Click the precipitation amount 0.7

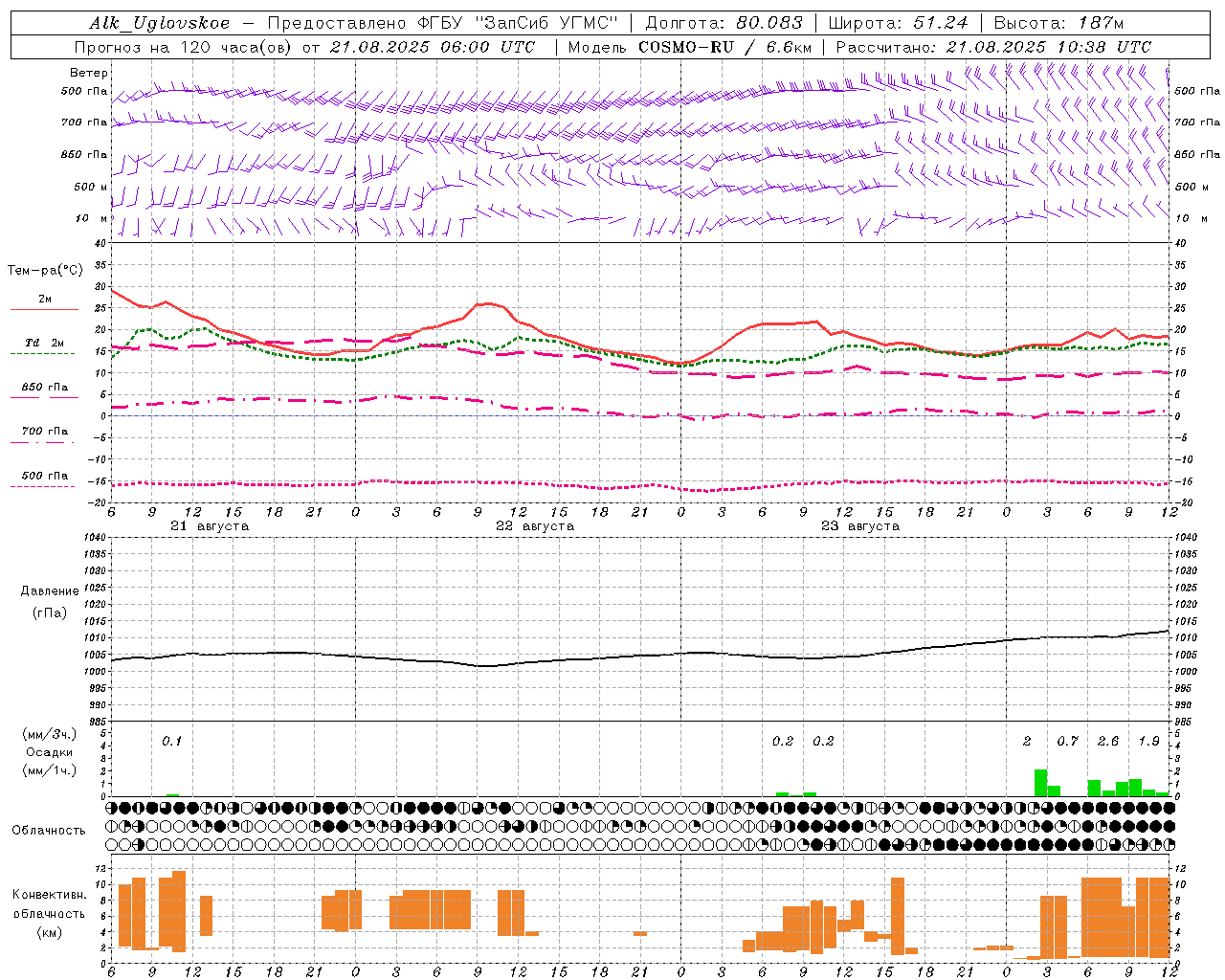(1067, 742)
